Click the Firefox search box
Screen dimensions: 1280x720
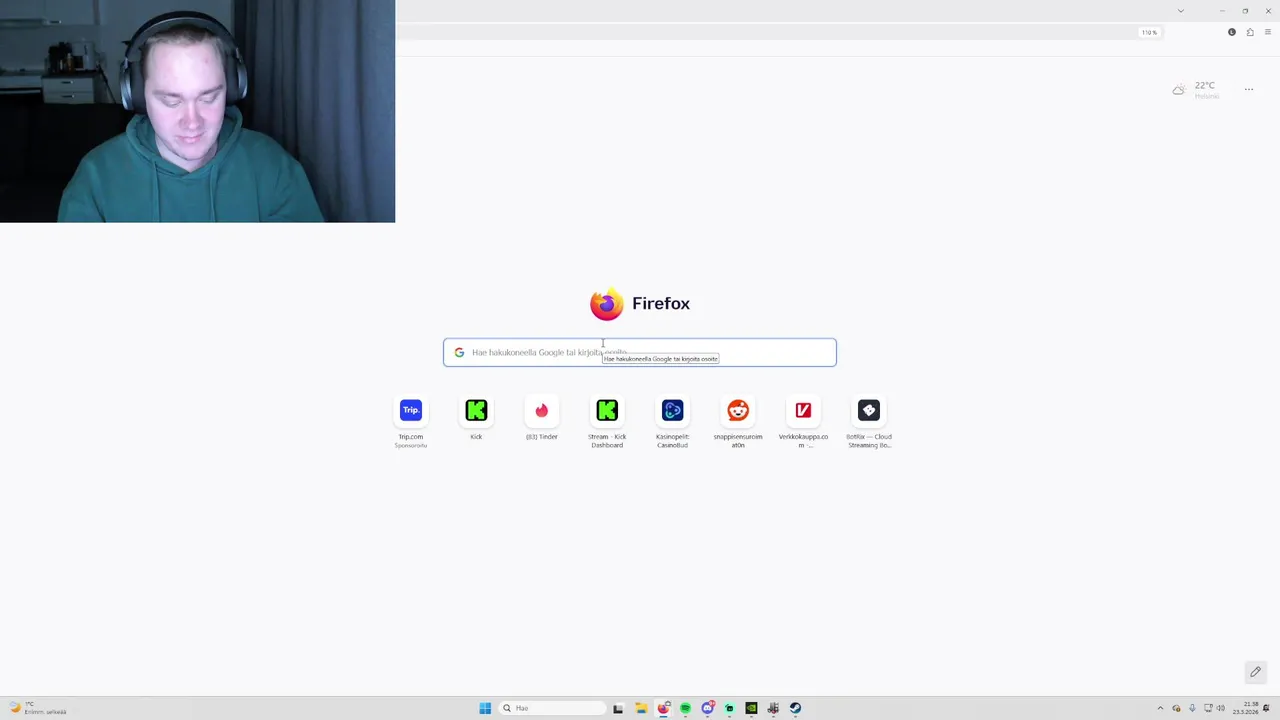coord(640,352)
